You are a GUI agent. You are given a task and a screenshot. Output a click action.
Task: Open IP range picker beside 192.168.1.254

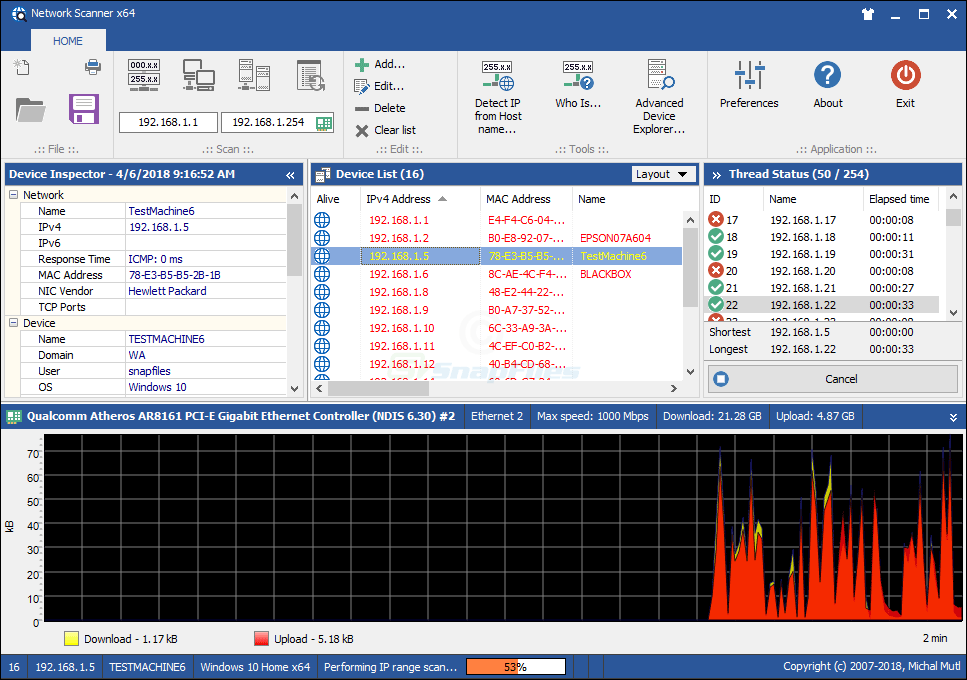(x=324, y=123)
